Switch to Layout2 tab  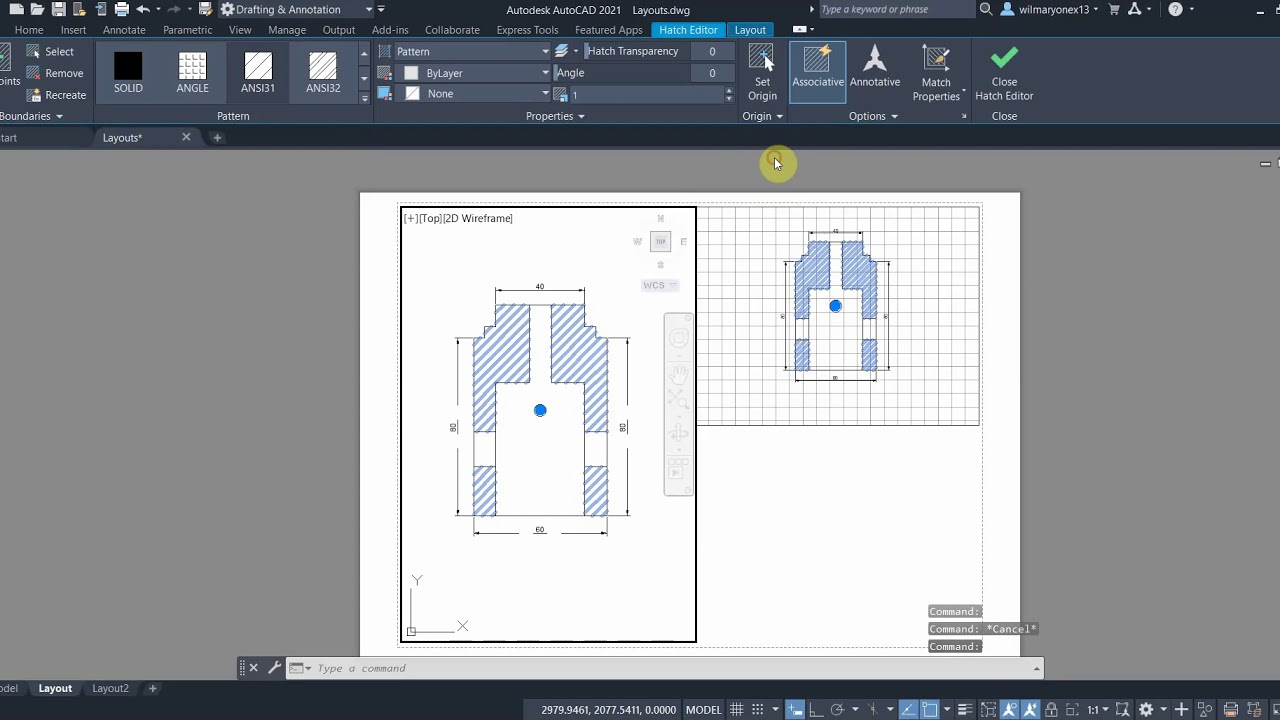point(110,688)
